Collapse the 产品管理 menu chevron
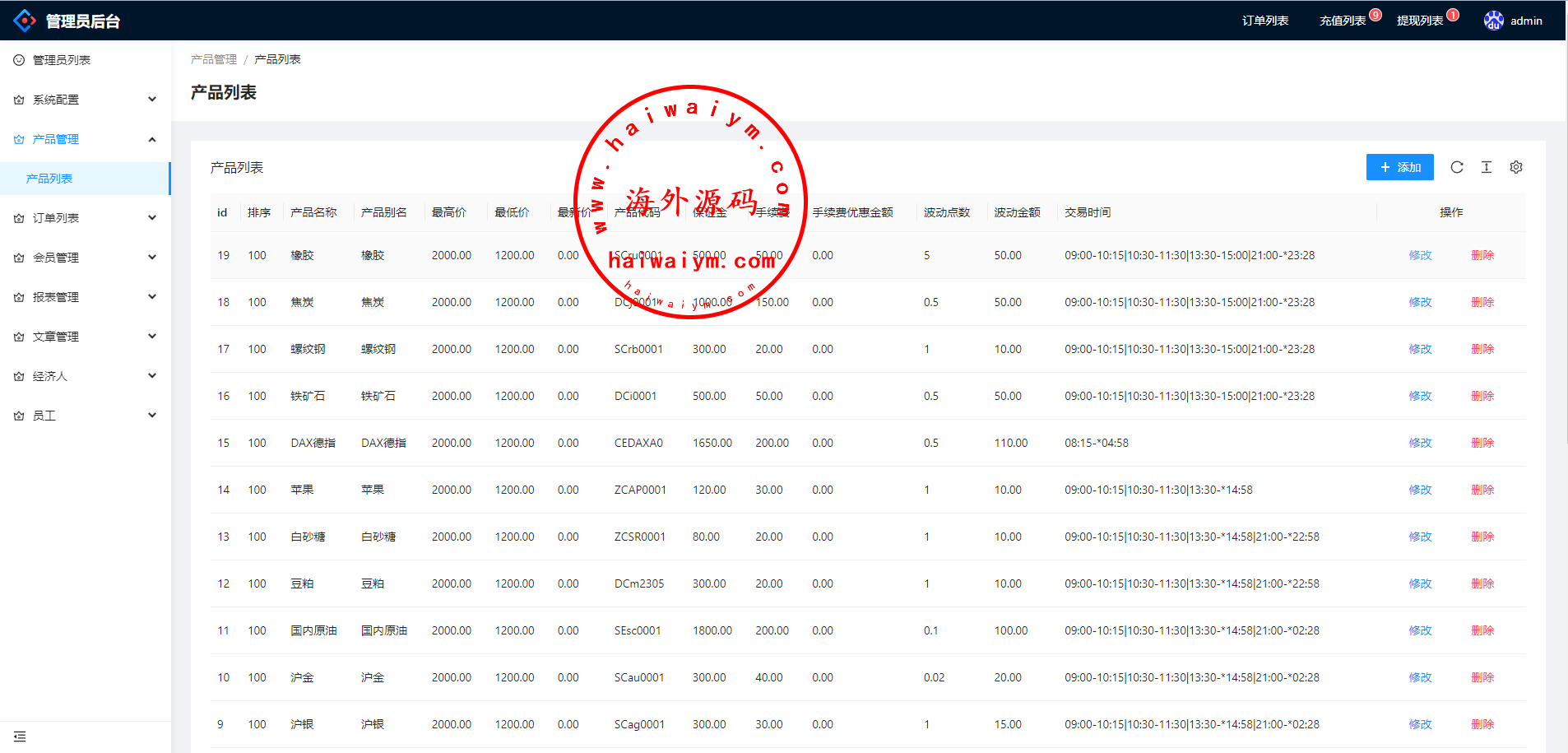The width and height of the screenshot is (1568, 753). pyautogui.click(x=152, y=139)
